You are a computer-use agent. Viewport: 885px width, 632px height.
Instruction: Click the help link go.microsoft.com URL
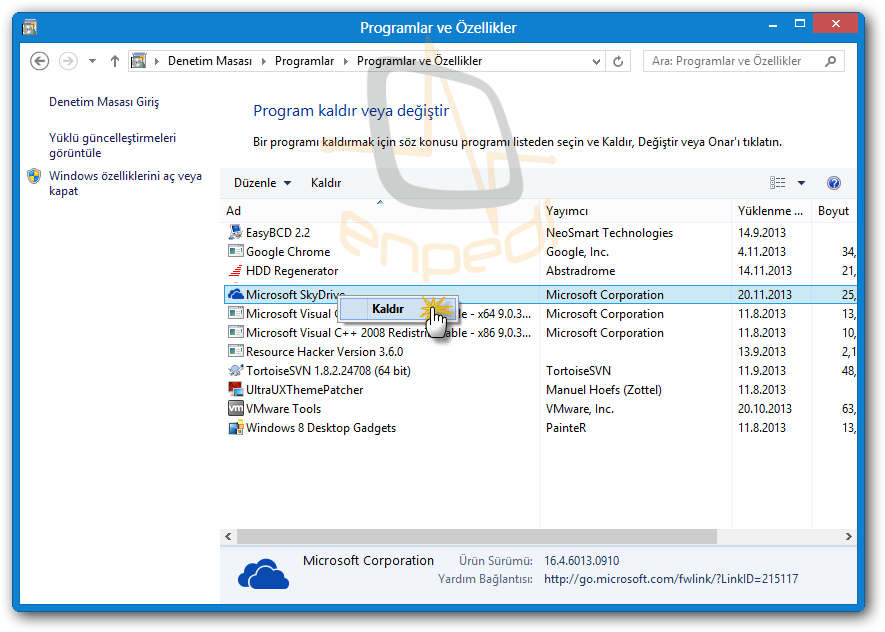pos(671,579)
